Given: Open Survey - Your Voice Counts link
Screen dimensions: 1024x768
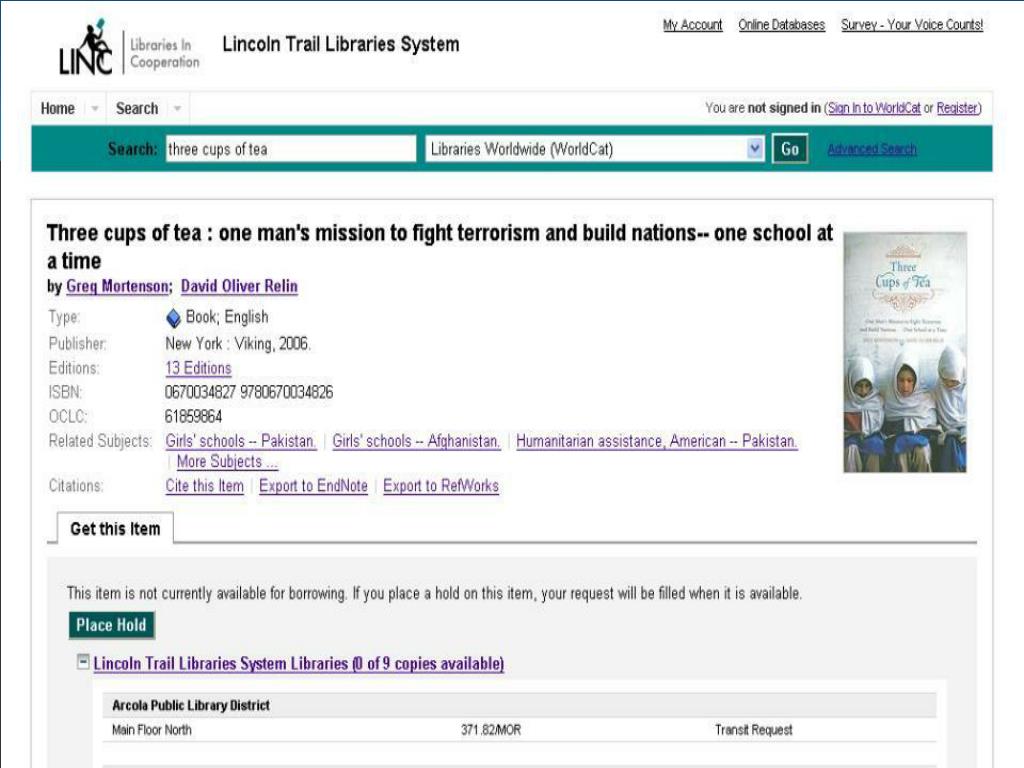Looking at the screenshot, I should (x=912, y=25).
